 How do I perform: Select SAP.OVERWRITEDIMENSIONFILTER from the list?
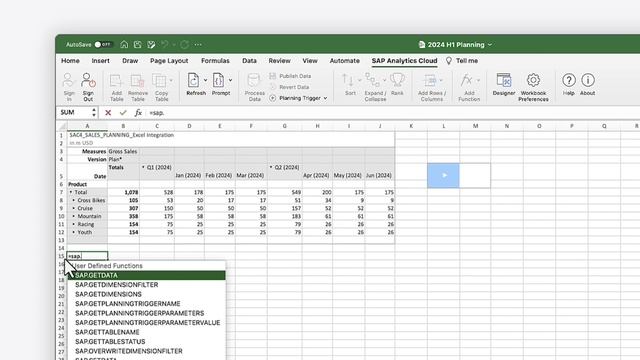pos(147,351)
